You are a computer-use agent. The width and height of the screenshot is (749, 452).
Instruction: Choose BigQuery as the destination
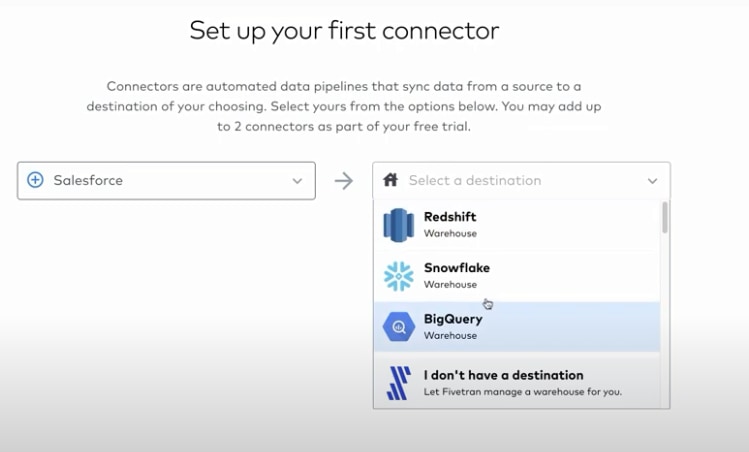(517, 327)
